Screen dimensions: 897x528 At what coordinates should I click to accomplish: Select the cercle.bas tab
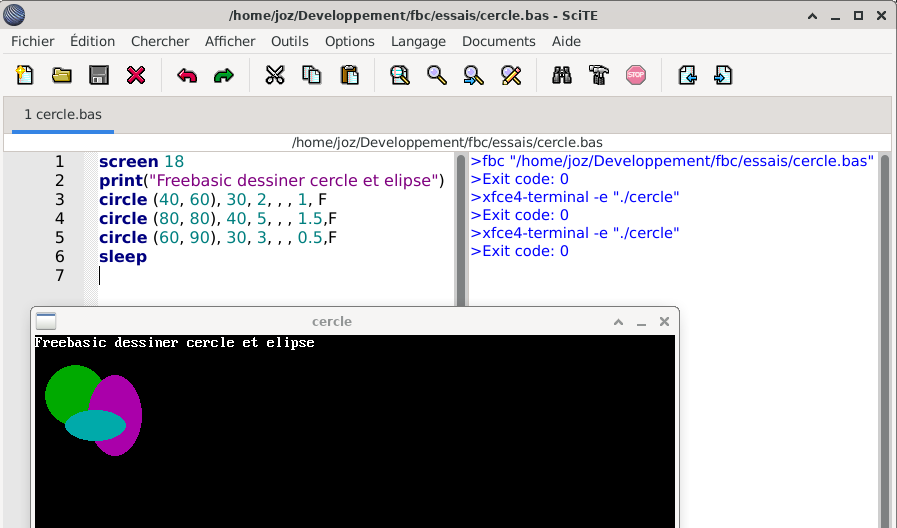tap(63, 115)
